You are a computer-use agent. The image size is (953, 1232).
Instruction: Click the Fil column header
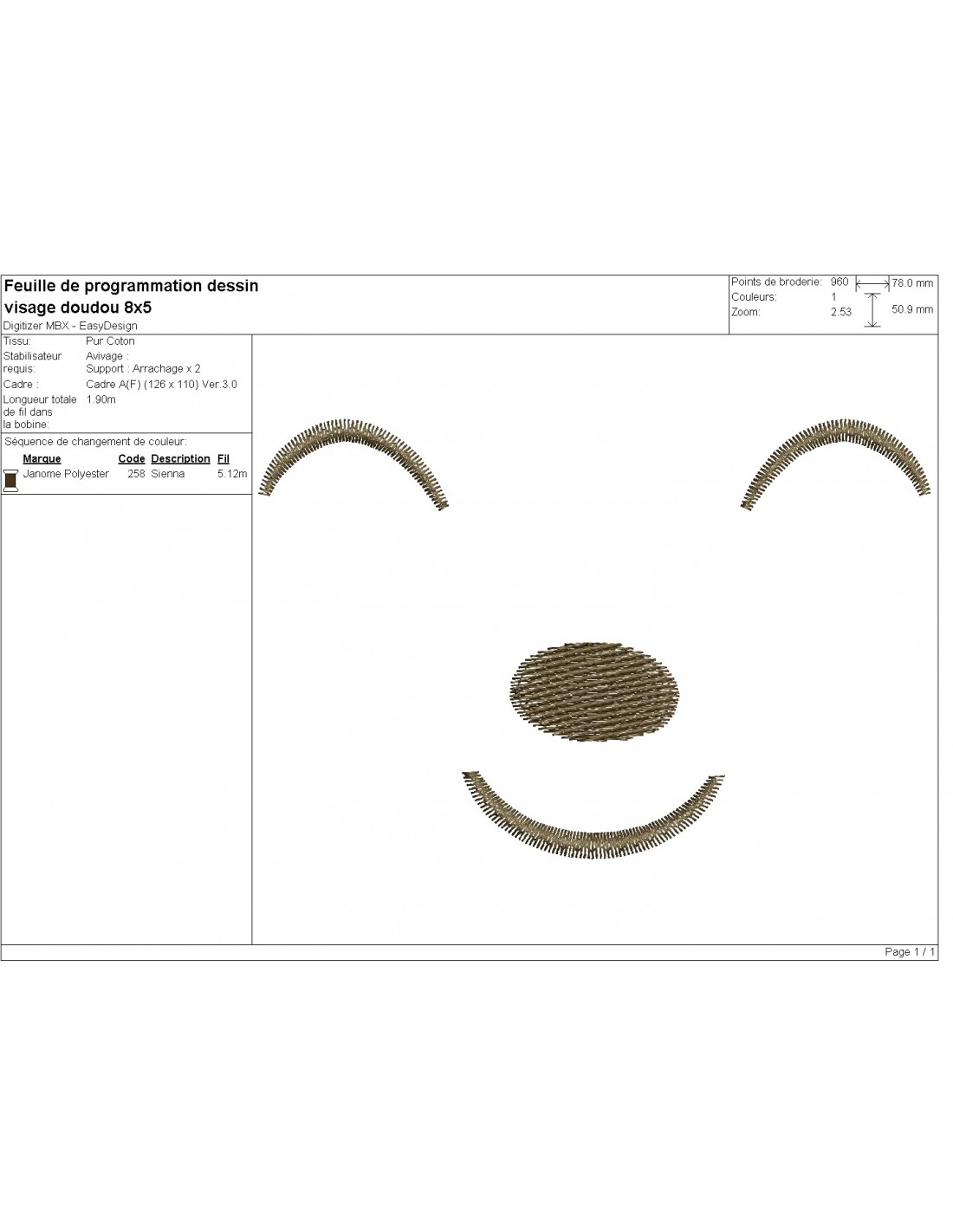(223, 458)
